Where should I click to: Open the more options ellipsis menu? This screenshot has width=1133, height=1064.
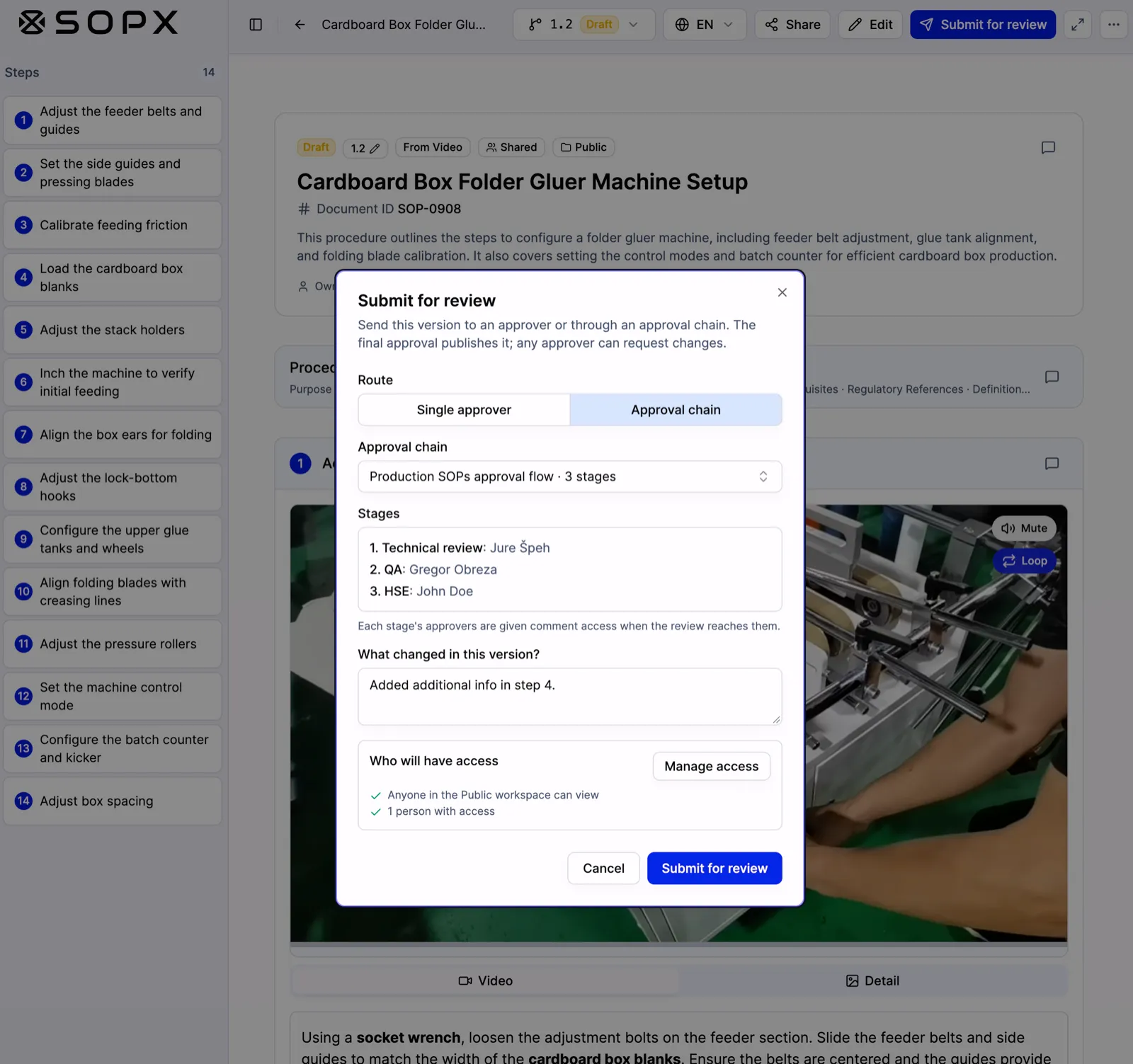tap(1113, 25)
